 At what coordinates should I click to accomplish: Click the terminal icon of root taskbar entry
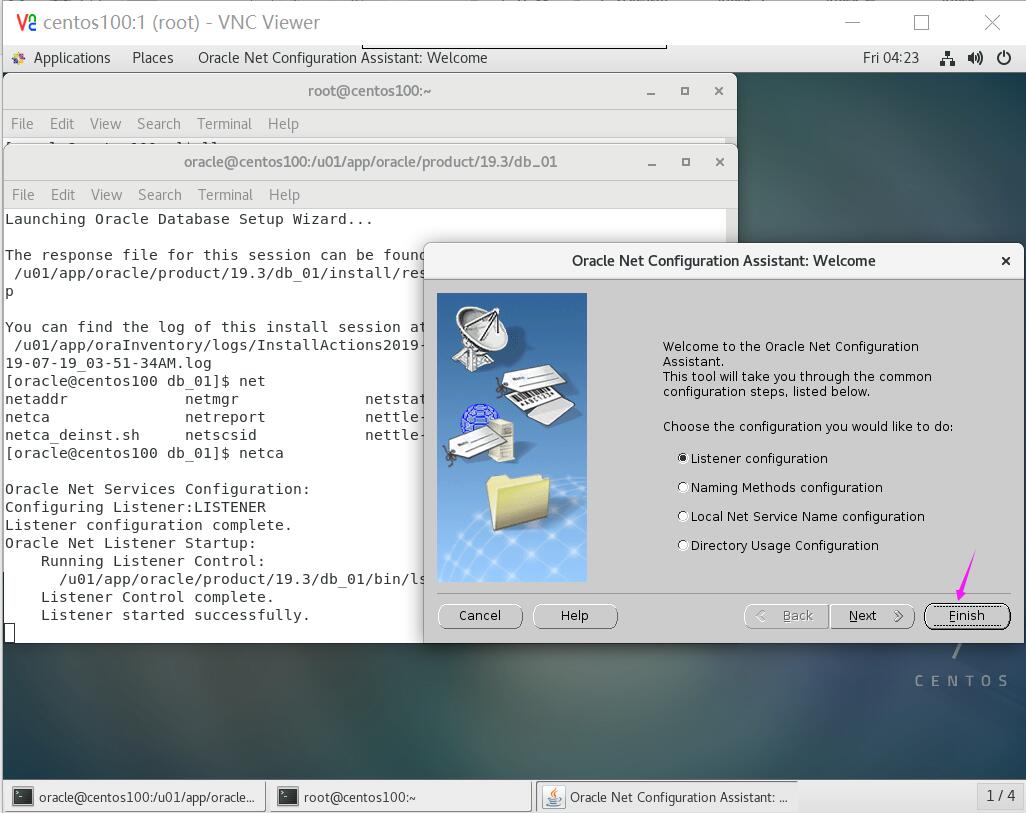(288, 797)
